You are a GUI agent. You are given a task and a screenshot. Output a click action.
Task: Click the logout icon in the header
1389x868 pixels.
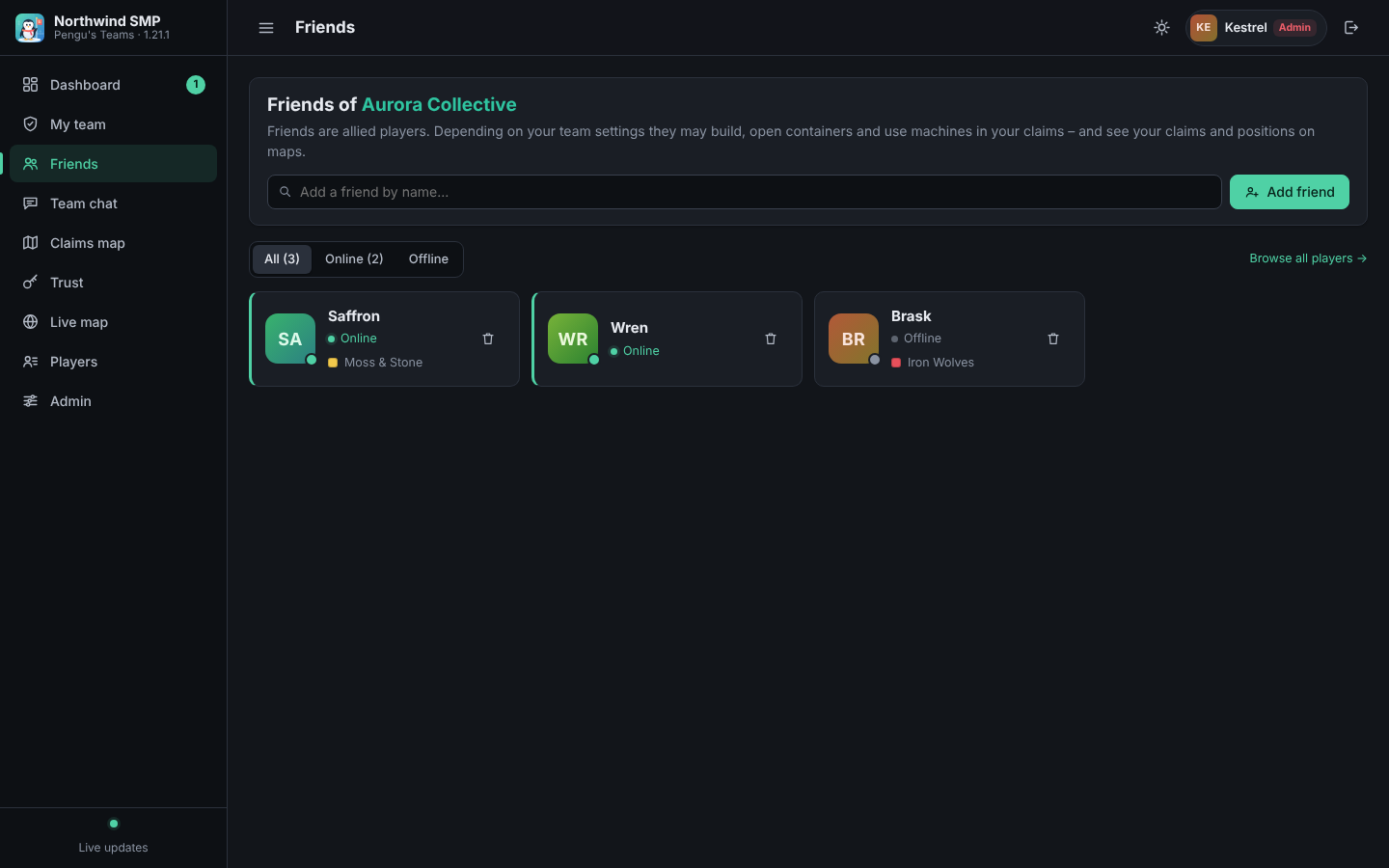[1351, 28]
